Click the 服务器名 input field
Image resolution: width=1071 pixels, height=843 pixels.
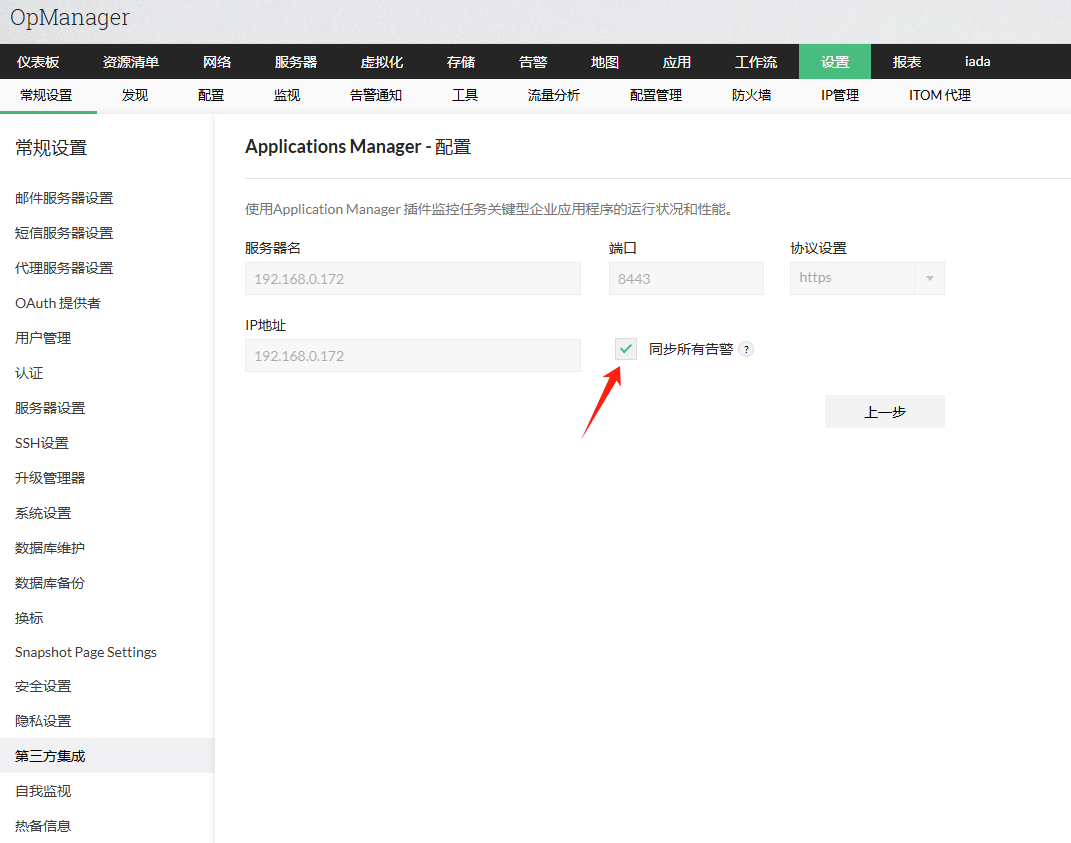pos(413,279)
